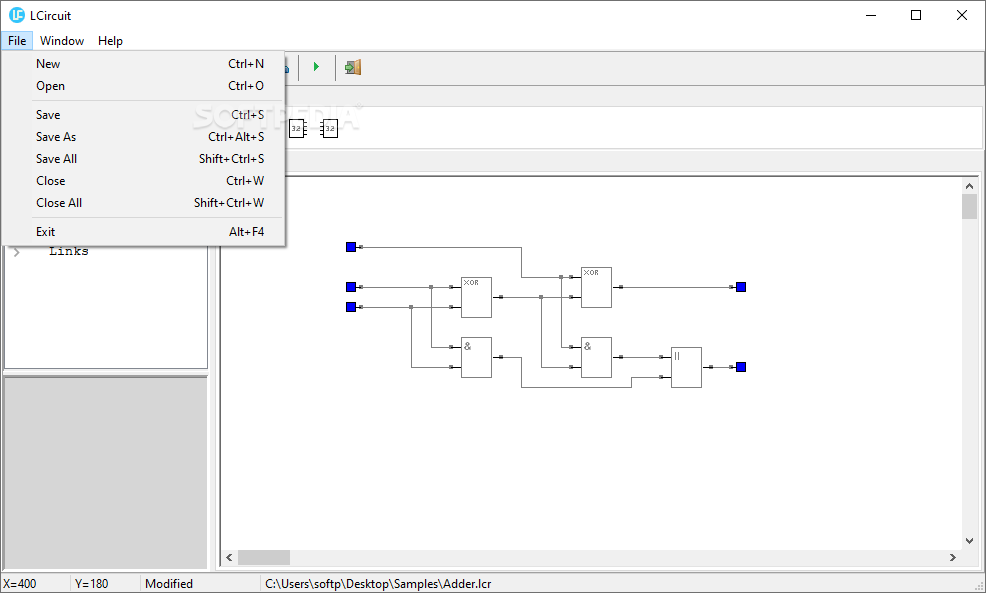
Task: Choose Save As menu entry
Action: (x=143, y=136)
